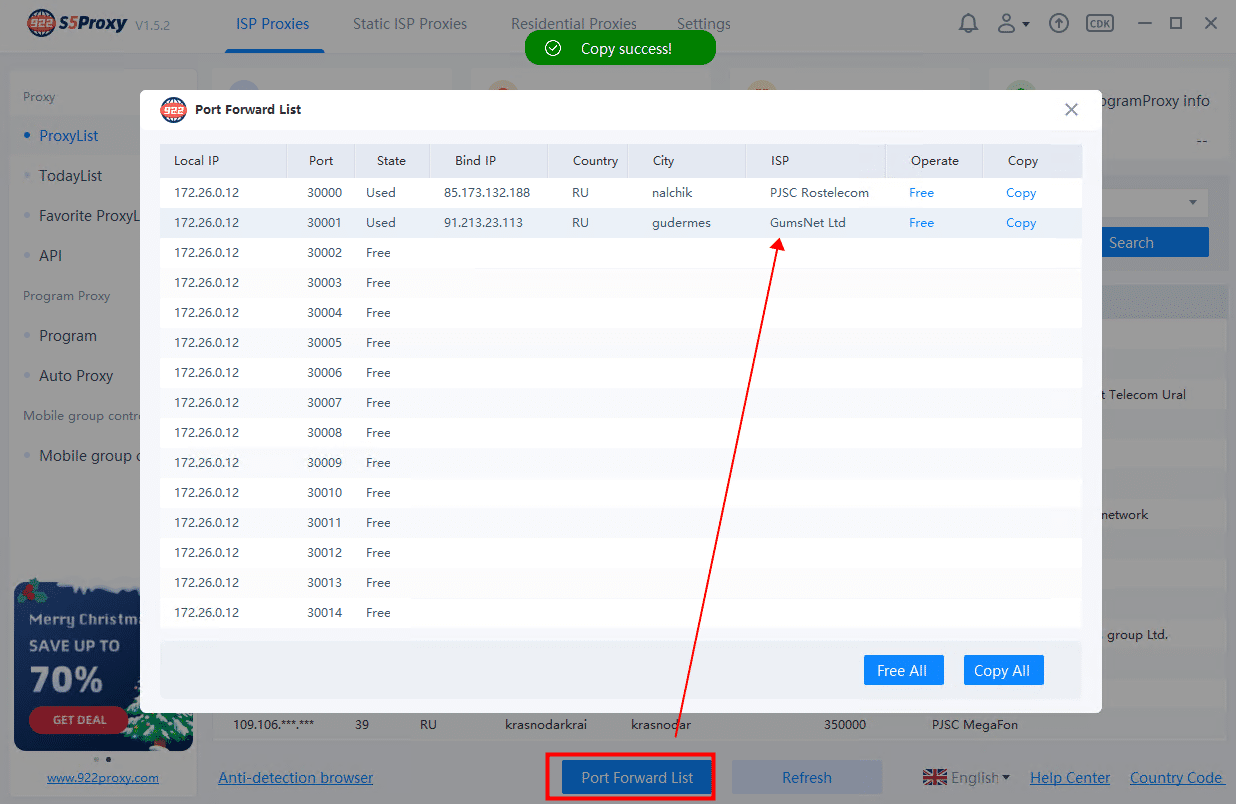Expand the English language dropdown
Image resolution: width=1236 pixels, height=804 pixels.
(966, 777)
